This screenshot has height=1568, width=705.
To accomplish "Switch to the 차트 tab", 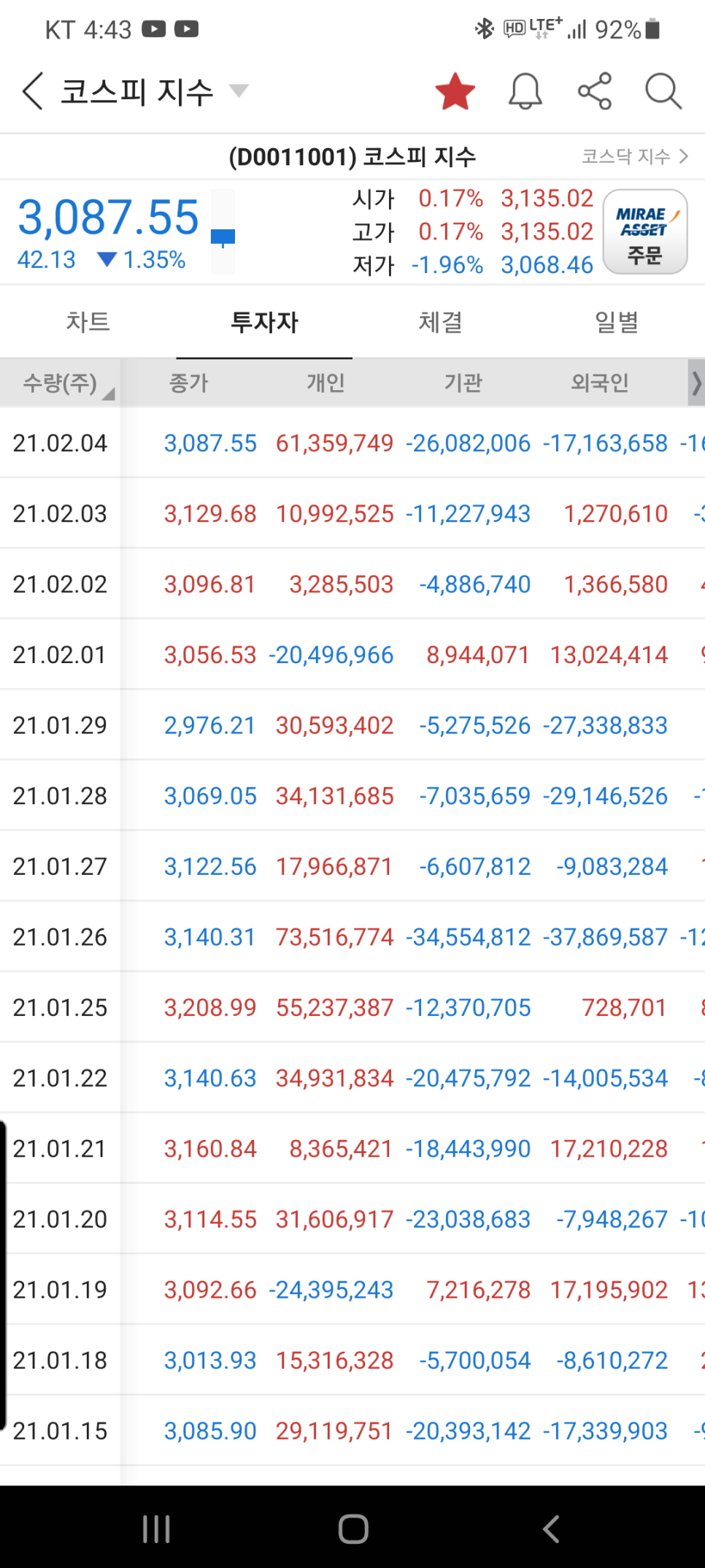I will [88, 322].
